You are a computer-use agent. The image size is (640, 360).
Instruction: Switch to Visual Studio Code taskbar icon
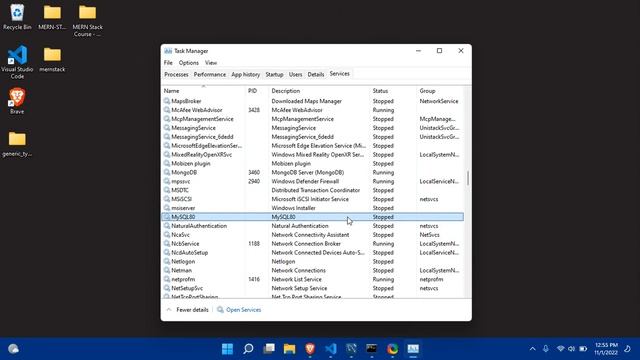331,349
